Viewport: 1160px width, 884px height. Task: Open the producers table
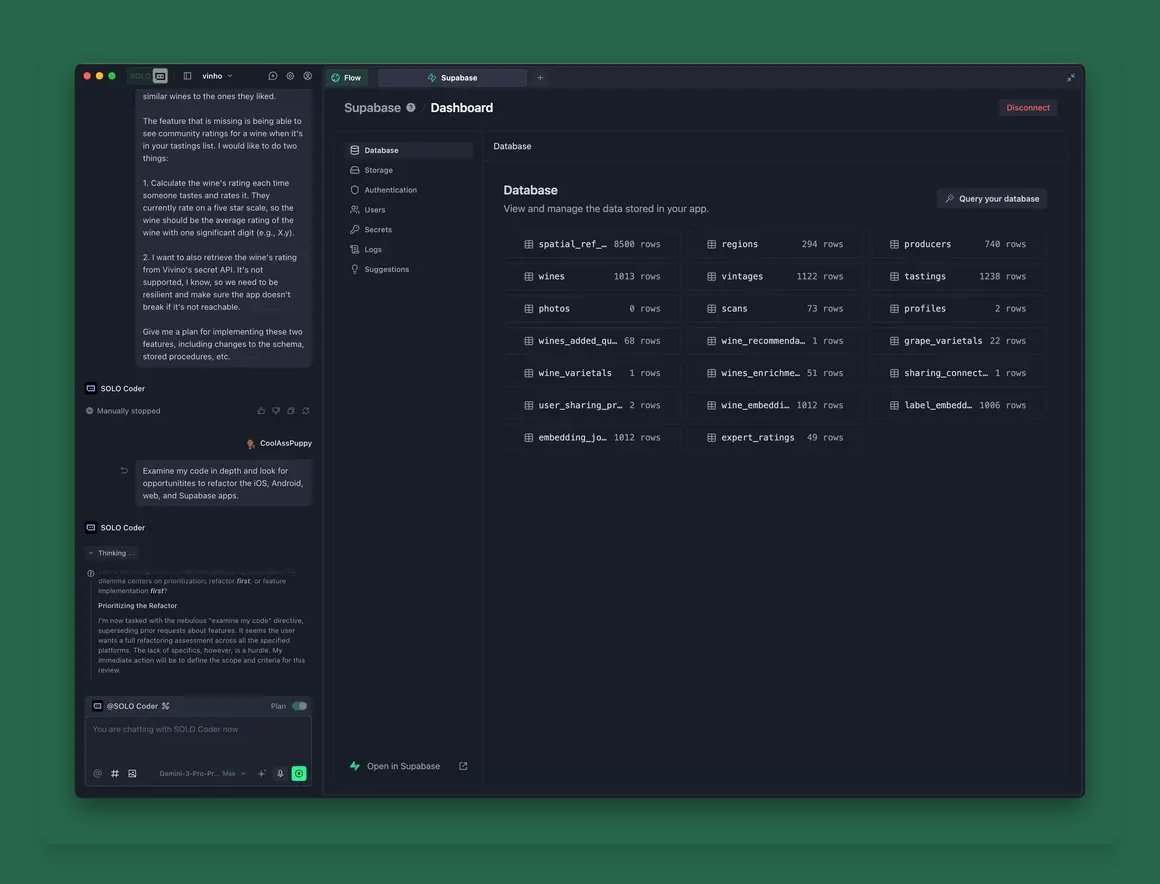coord(957,244)
